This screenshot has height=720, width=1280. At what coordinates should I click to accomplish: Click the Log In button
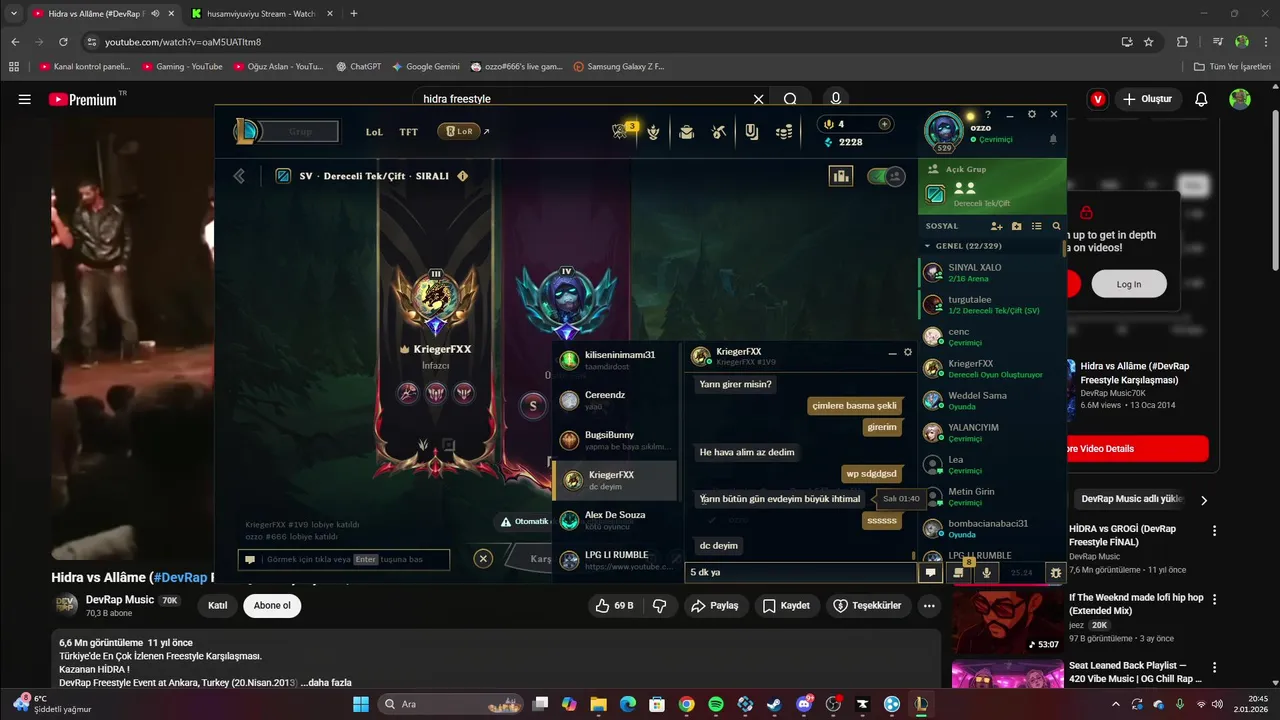tap(1128, 284)
